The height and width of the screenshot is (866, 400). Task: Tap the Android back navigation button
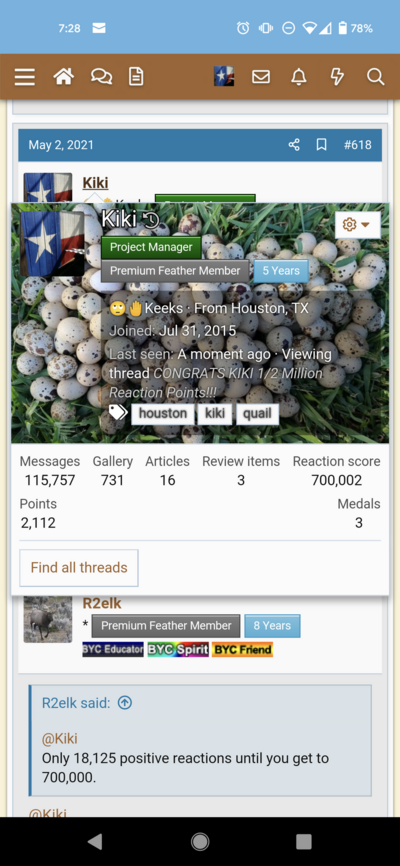pos(95,841)
